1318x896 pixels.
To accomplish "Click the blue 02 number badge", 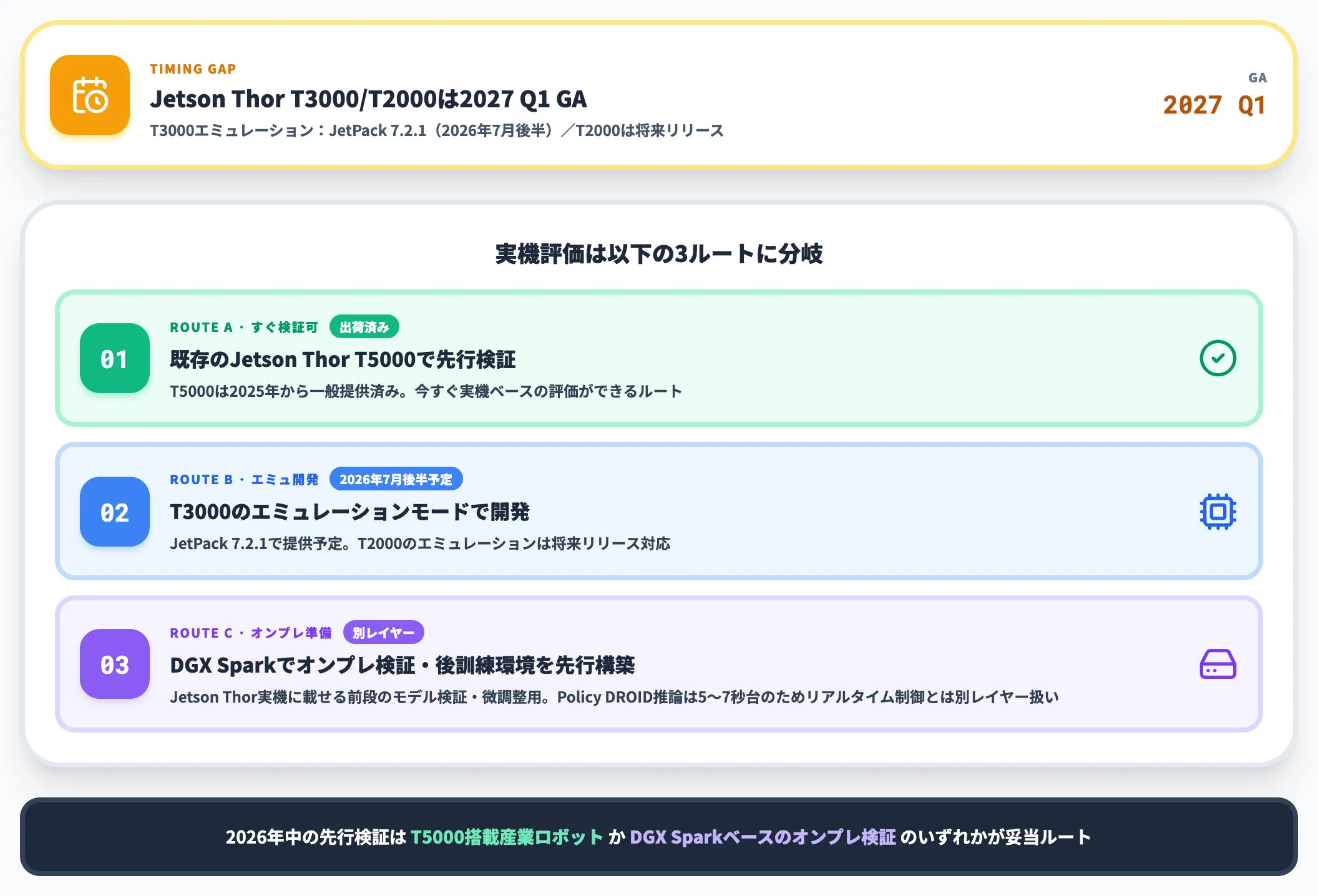I will point(115,512).
